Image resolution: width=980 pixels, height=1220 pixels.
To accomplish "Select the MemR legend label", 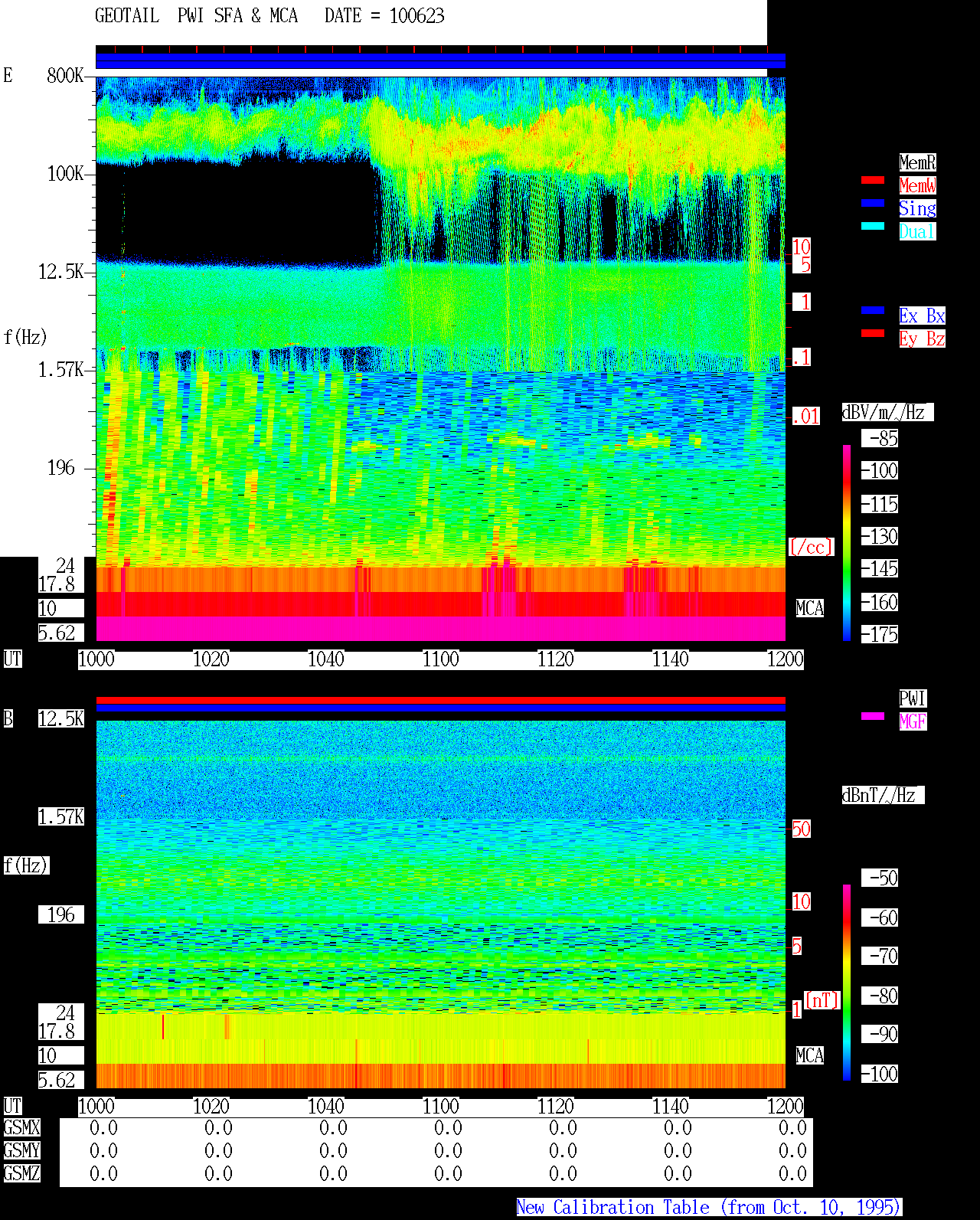I will [917, 162].
